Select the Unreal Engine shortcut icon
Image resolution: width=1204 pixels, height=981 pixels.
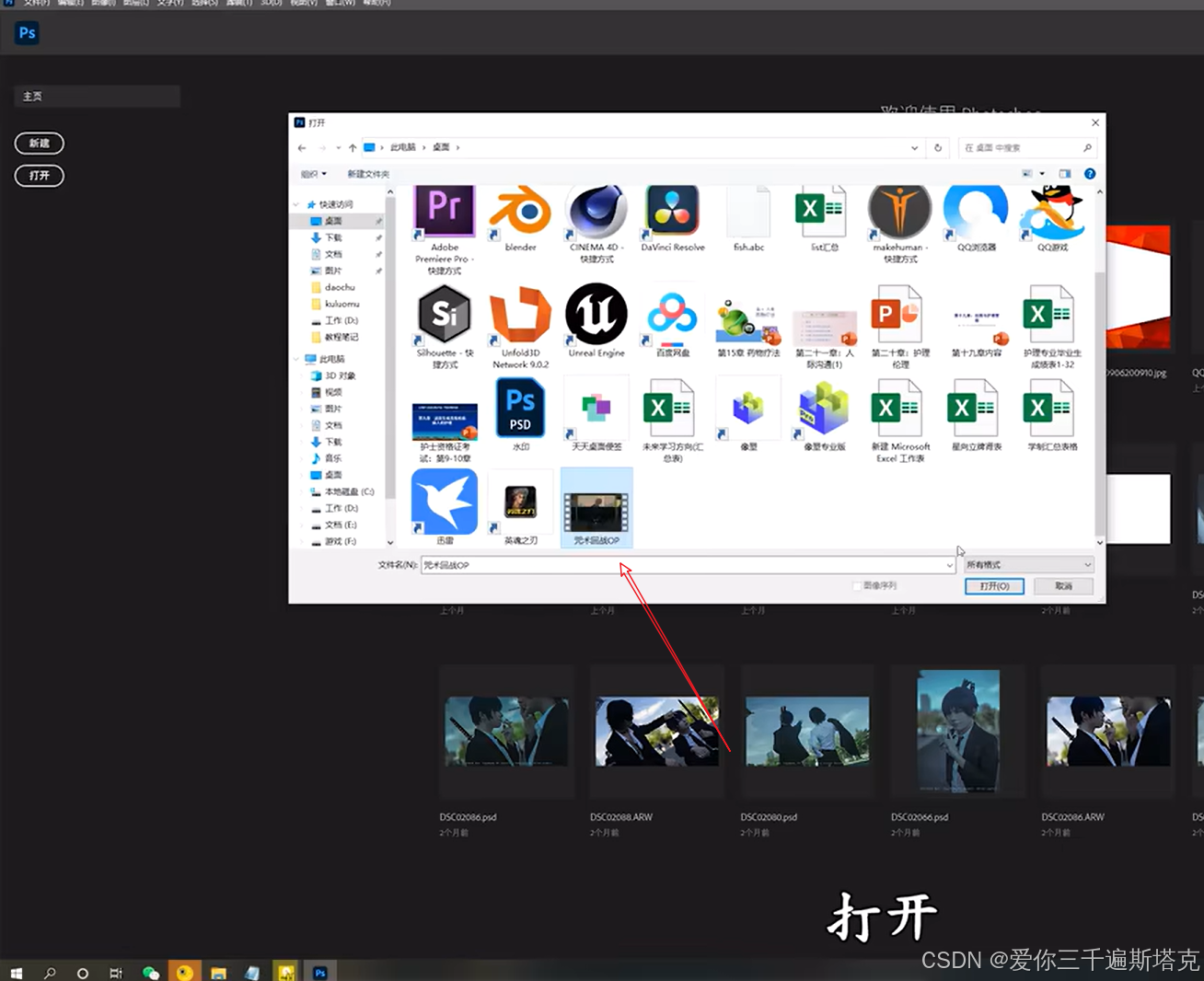[596, 314]
